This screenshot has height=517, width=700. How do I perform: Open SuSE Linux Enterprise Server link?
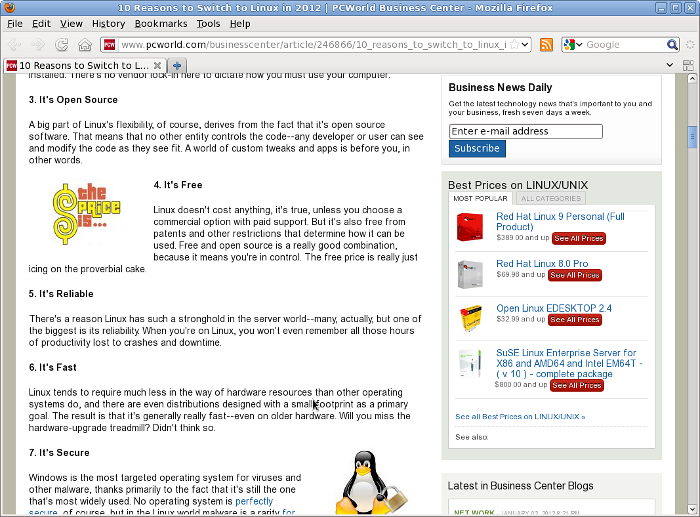tap(569, 363)
